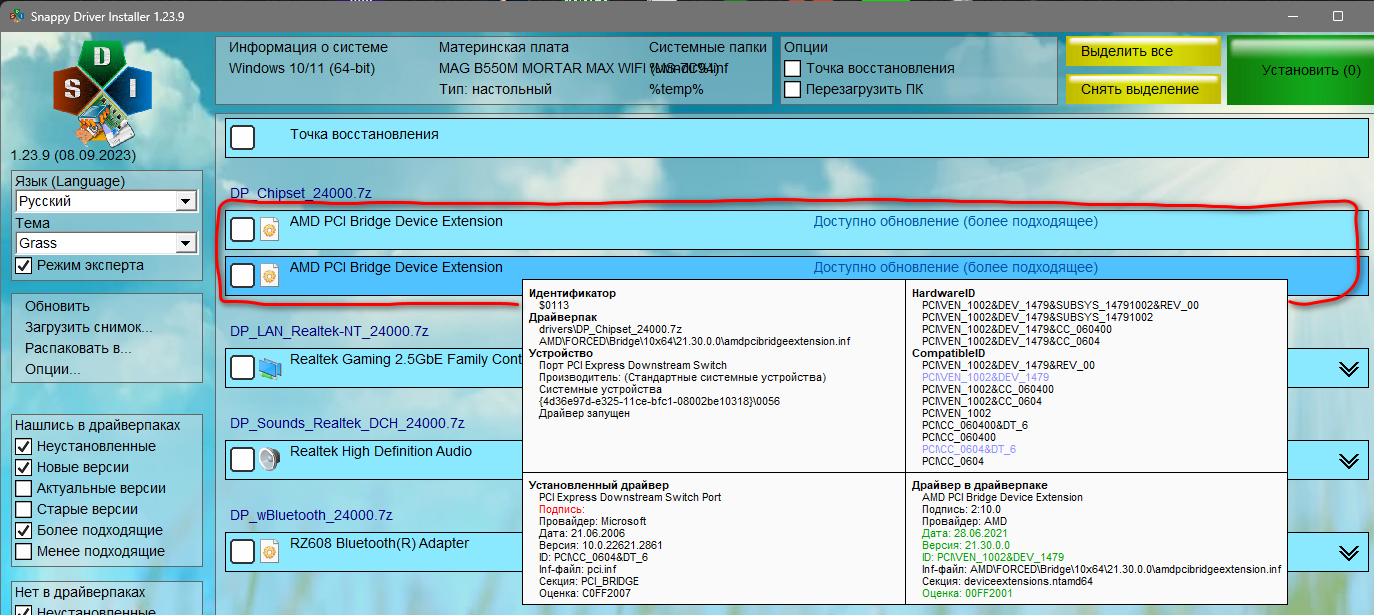Screen dimensions: 1374x615
Task: Click the DP_wBluetooth_24000.7z group label
Action: point(311,515)
